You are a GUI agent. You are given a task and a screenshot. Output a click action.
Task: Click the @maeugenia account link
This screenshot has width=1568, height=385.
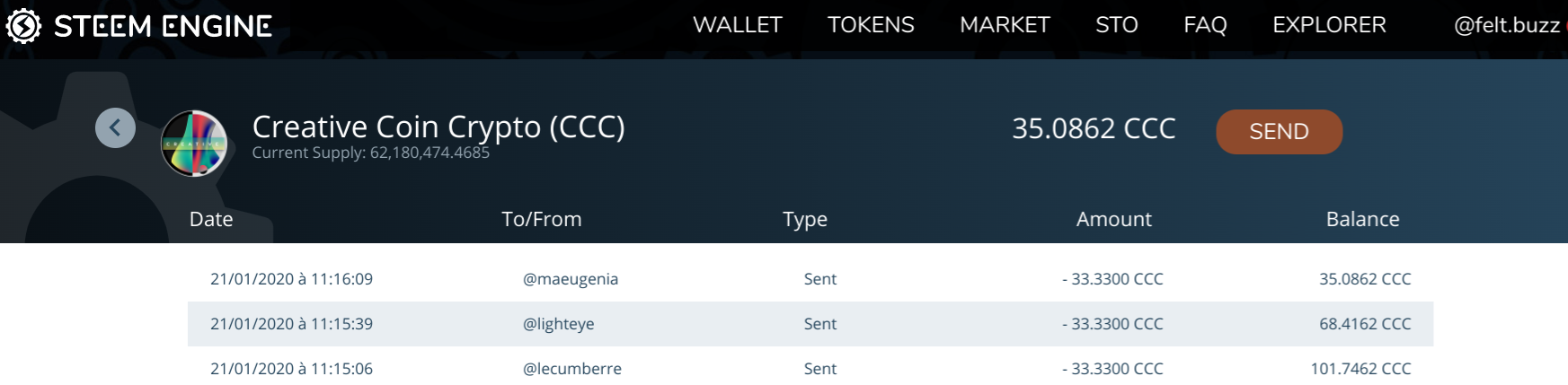(571, 279)
